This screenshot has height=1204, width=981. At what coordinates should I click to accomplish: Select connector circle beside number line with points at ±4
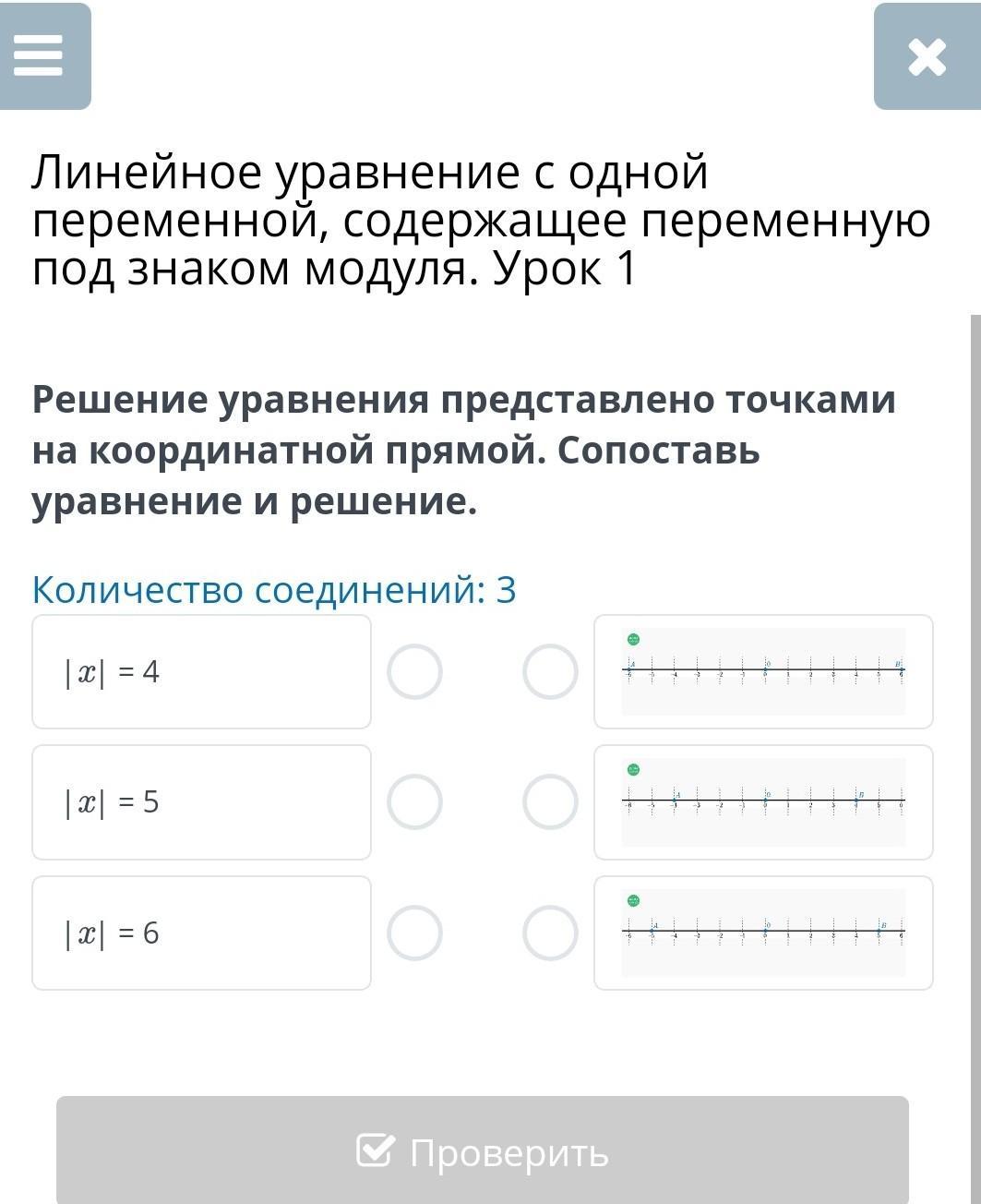[x=550, y=801]
